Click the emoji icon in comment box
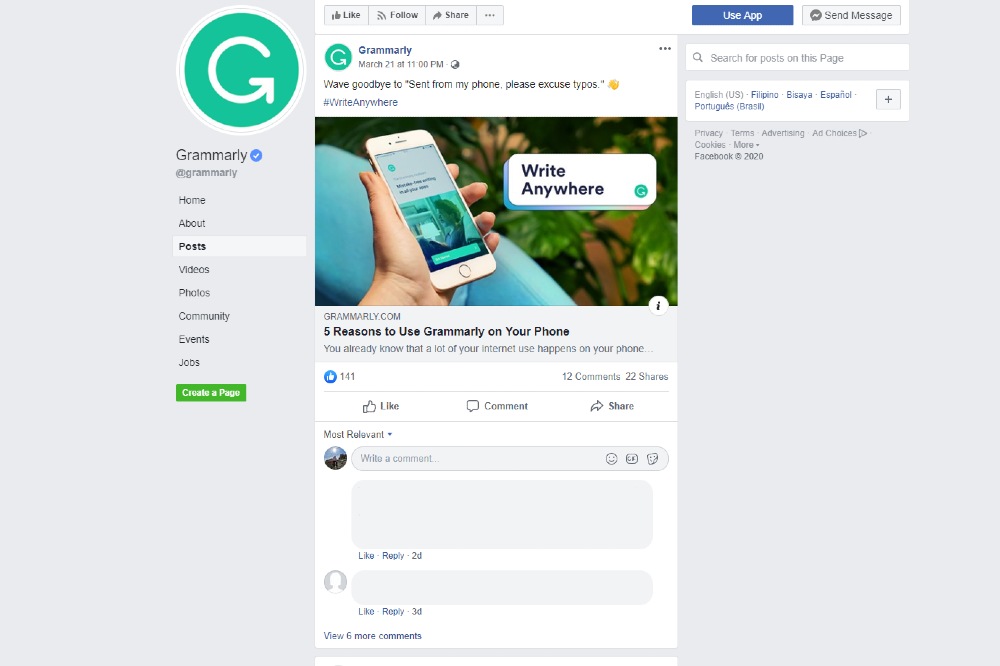 [611, 459]
